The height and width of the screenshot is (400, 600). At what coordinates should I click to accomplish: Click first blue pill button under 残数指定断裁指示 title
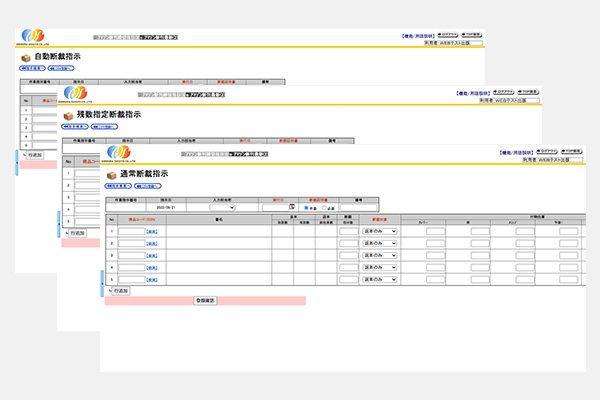(75, 127)
